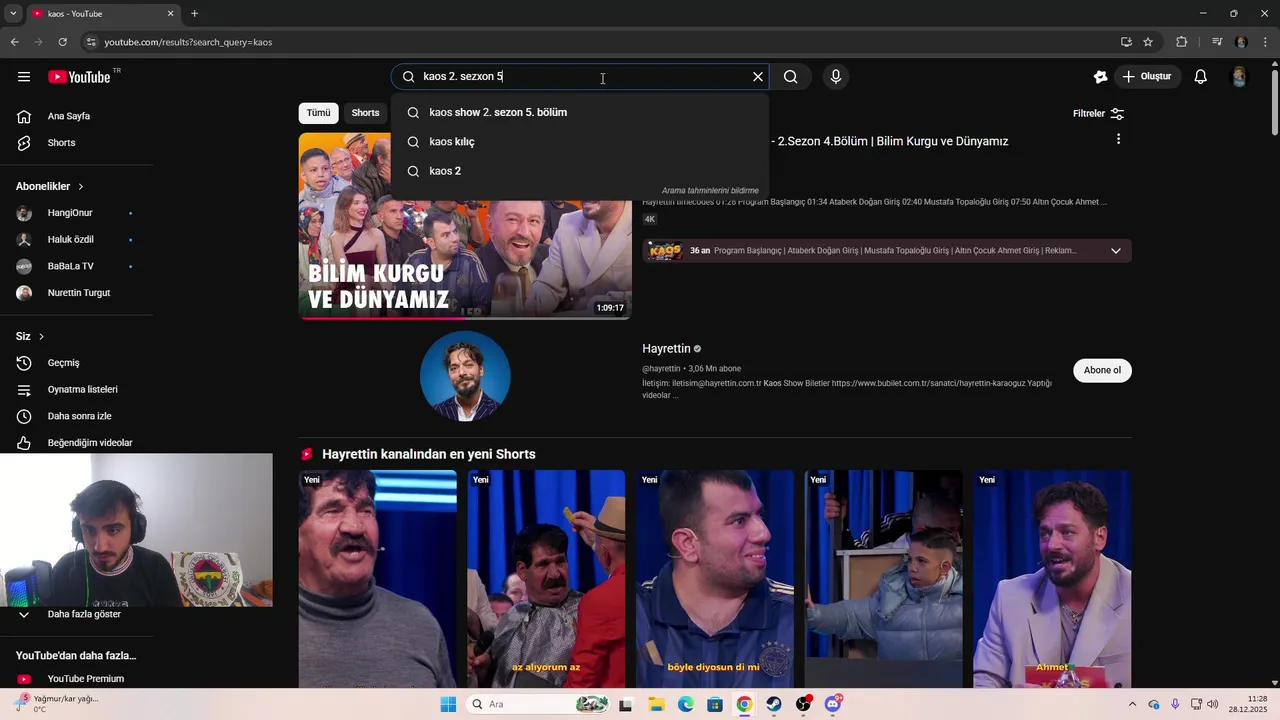1280x720 pixels.
Task: Open Chrome media controls icon
Action: click(1217, 42)
